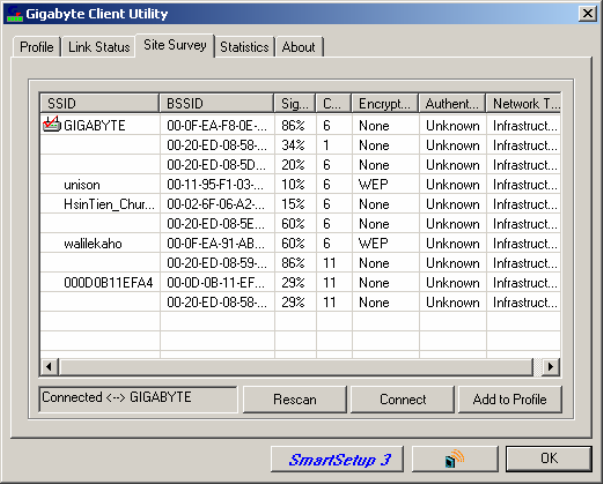
Task: Click BSSID 00-20-ED-08-59-...
Action: (217, 263)
